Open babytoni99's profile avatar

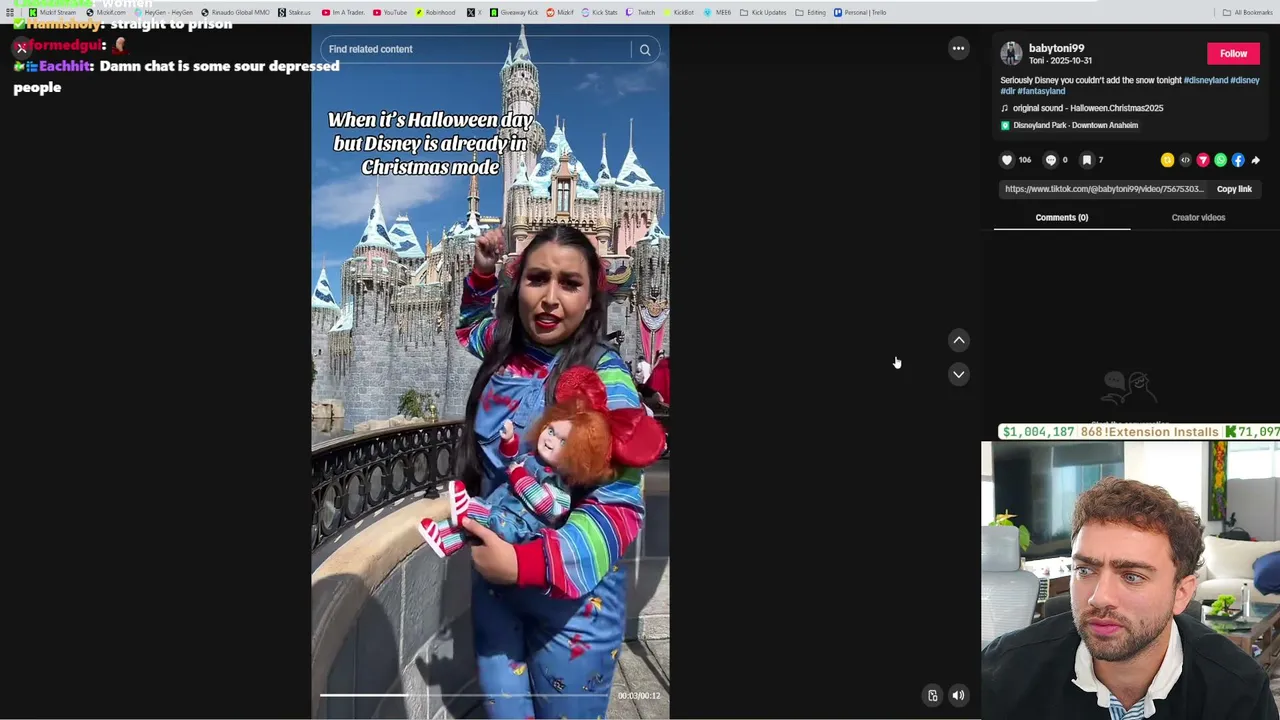pyautogui.click(x=1011, y=53)
